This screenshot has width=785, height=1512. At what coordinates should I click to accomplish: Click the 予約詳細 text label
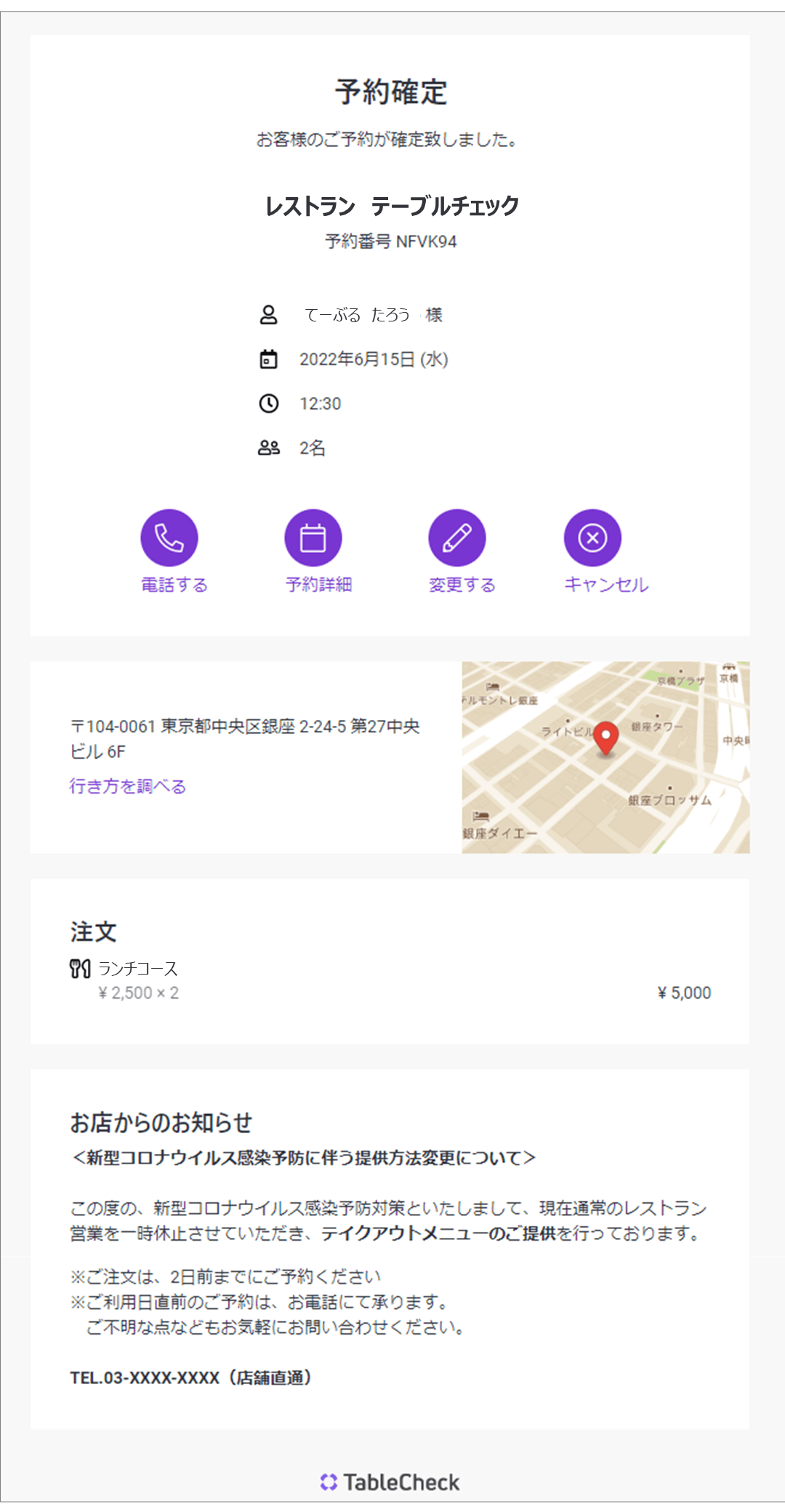(x=318, y=585)
